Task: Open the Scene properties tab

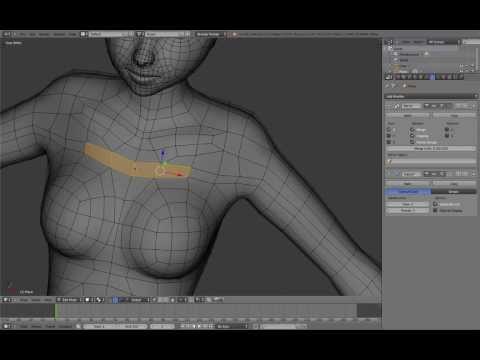Action: coord(409,76)
